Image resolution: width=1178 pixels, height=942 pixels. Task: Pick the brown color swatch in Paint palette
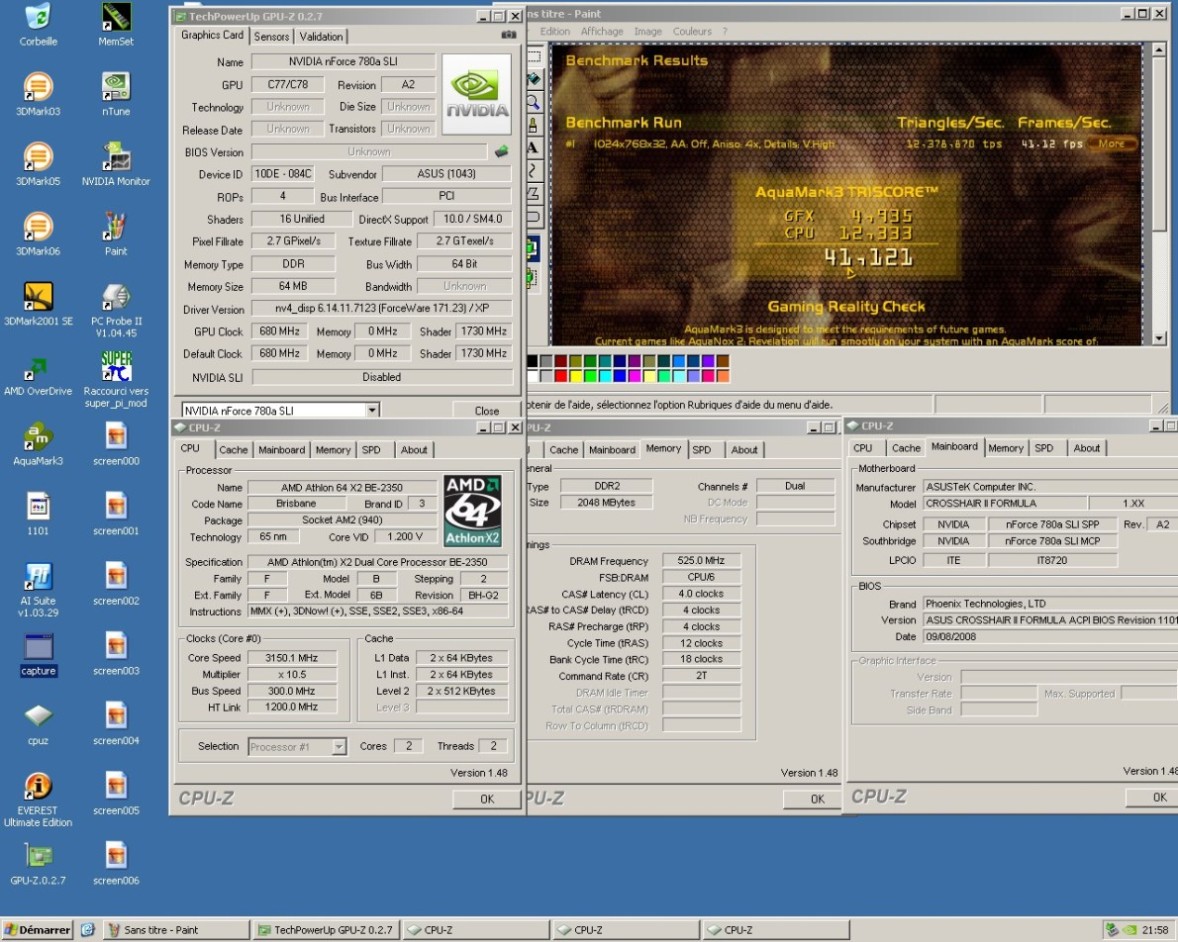tap(723, 361)
